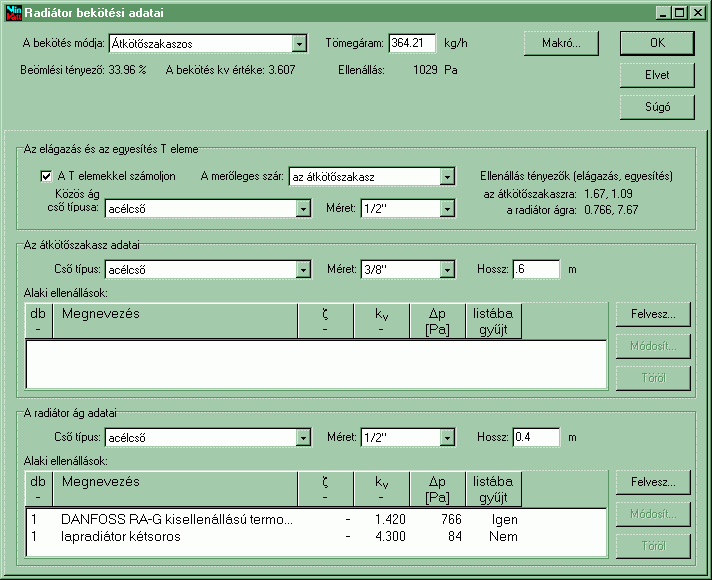Click the kv value 1.420

click(x=390, y=519)
